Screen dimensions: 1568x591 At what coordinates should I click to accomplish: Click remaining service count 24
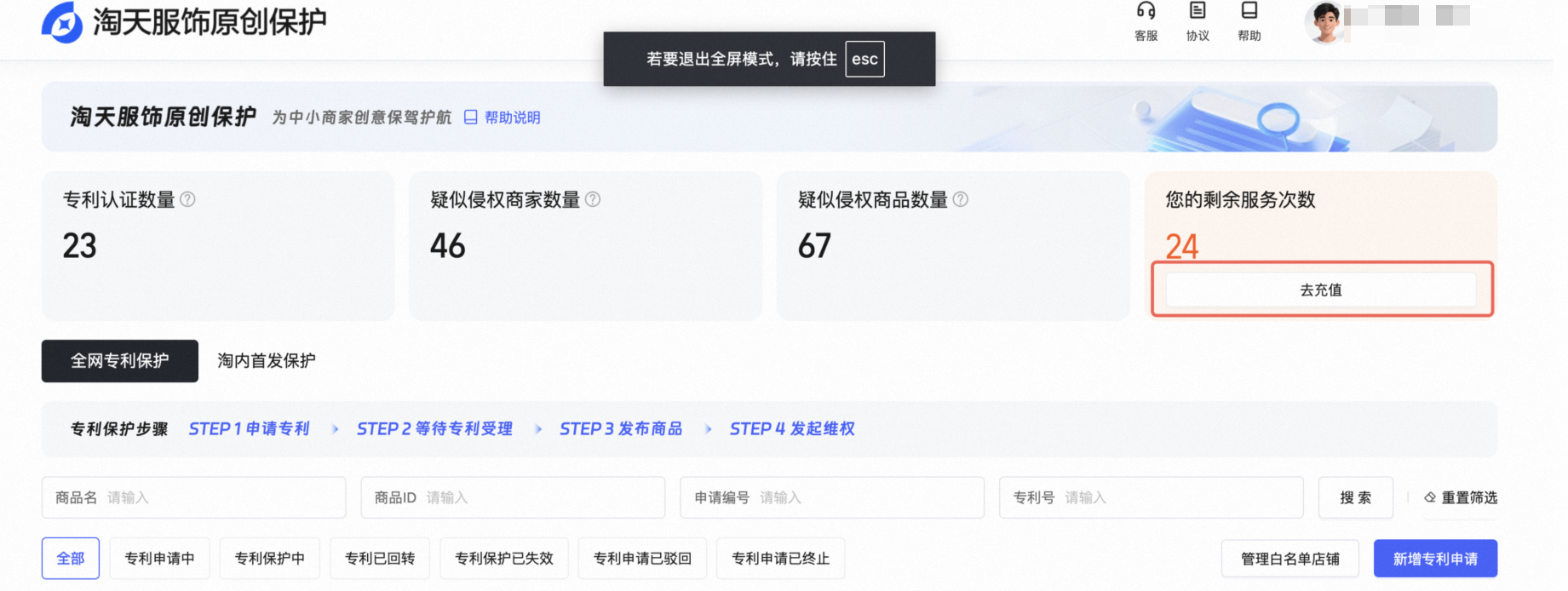tap(1182, 246)
